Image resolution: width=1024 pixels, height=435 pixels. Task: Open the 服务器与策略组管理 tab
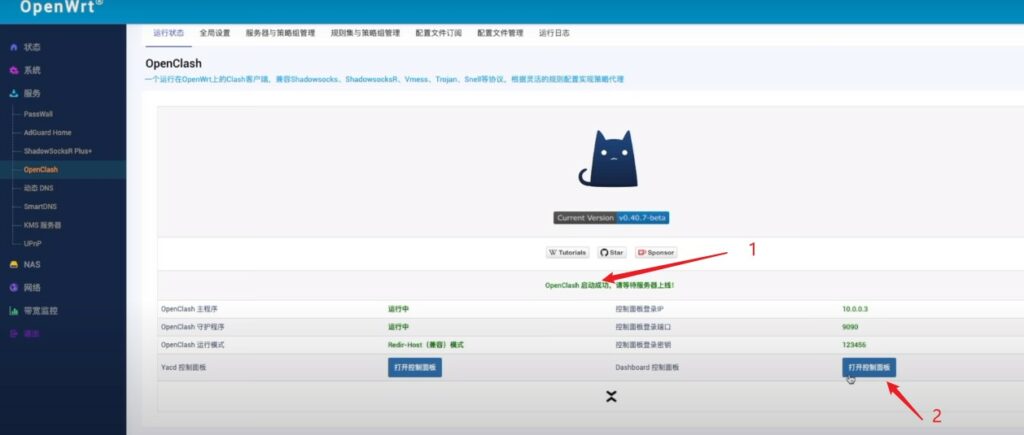(280, 33)
